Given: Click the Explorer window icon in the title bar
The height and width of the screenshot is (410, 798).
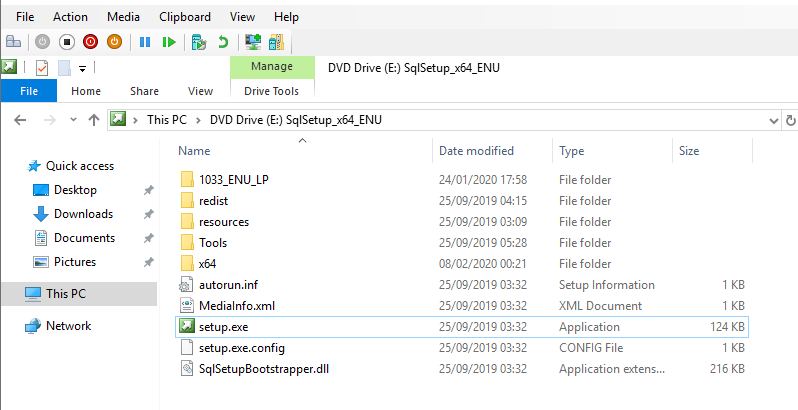Looking at the screenshot, I should (x=9, y=67).
